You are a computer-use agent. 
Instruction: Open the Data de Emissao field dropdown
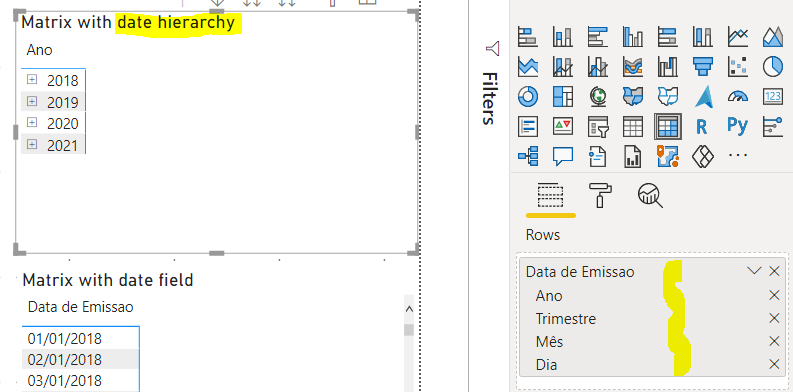click(x=754, y=271)
